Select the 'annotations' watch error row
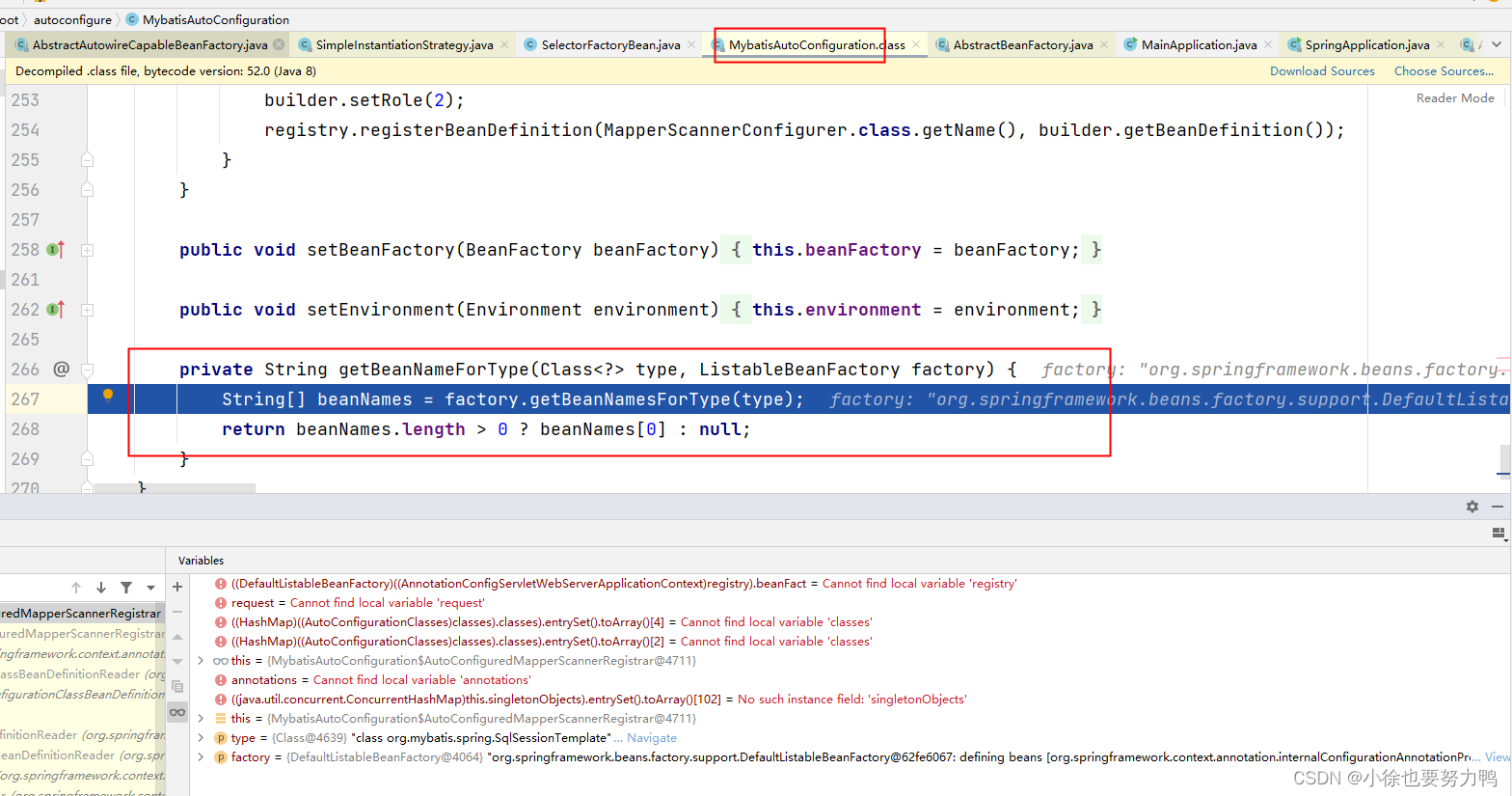This screenshot has height=796, width=1512. click(849, 680)
